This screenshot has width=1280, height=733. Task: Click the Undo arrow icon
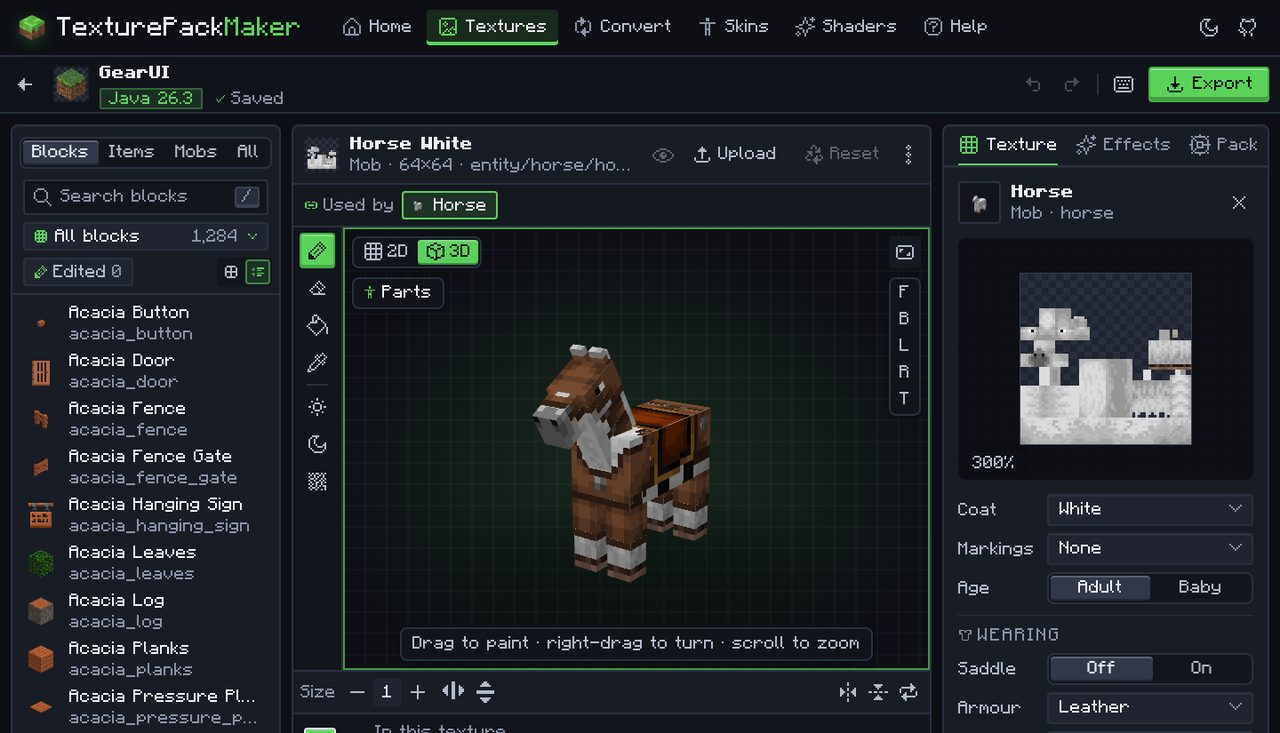click(1033, 84)
